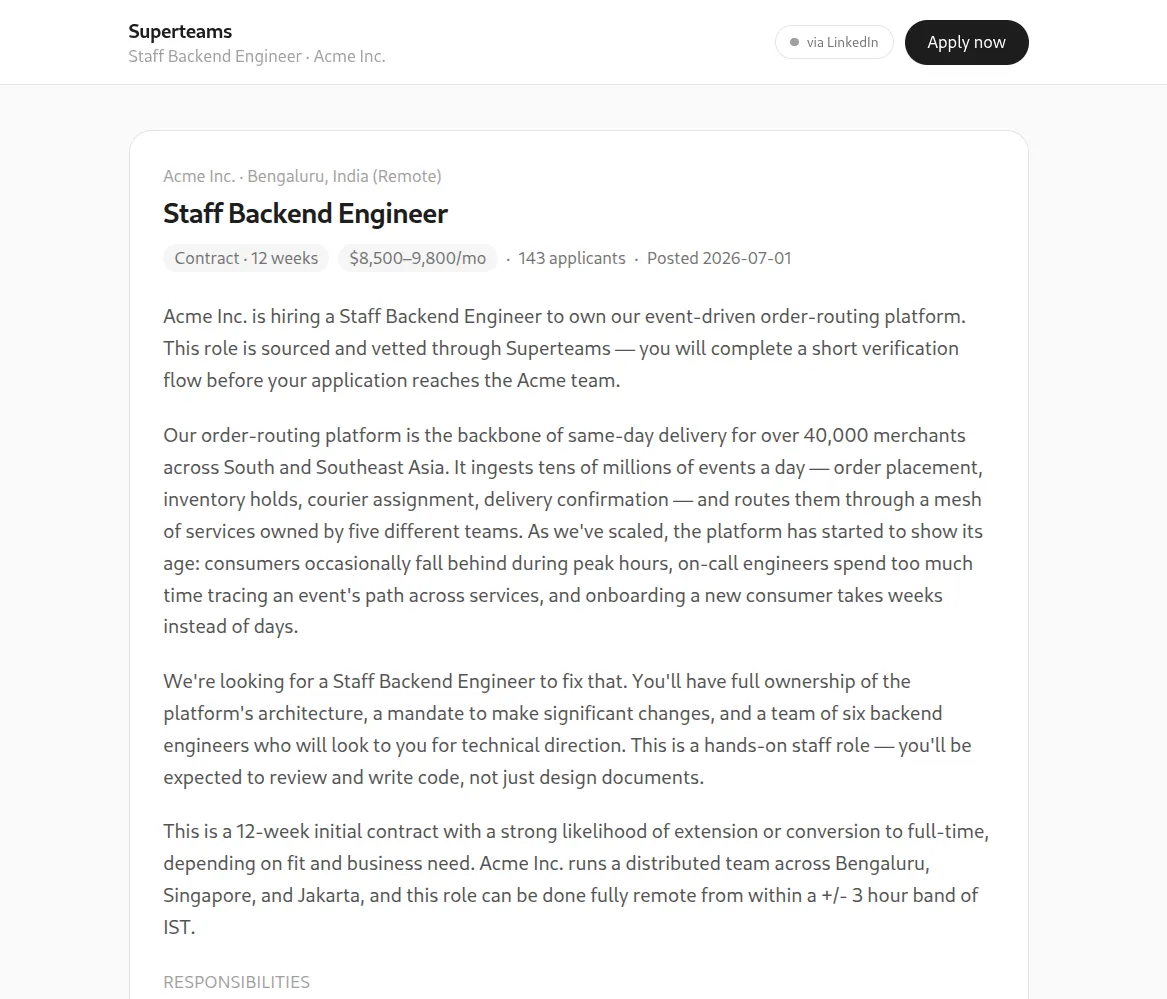Click the word Superteams in the first paragraph
The width and height of the screenshot is (1167, 999).
(558, 348)
